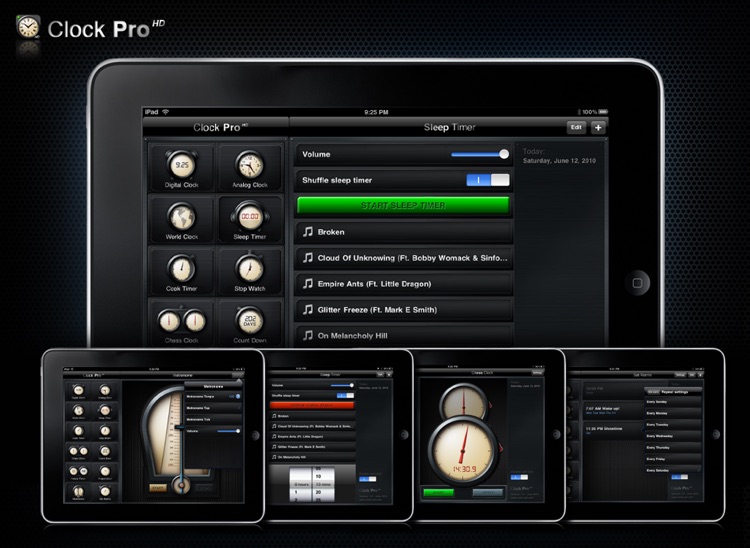750x548 pixels.
Task: Launch the Stop Watch on the large iPad
Action: click(250, 272)
